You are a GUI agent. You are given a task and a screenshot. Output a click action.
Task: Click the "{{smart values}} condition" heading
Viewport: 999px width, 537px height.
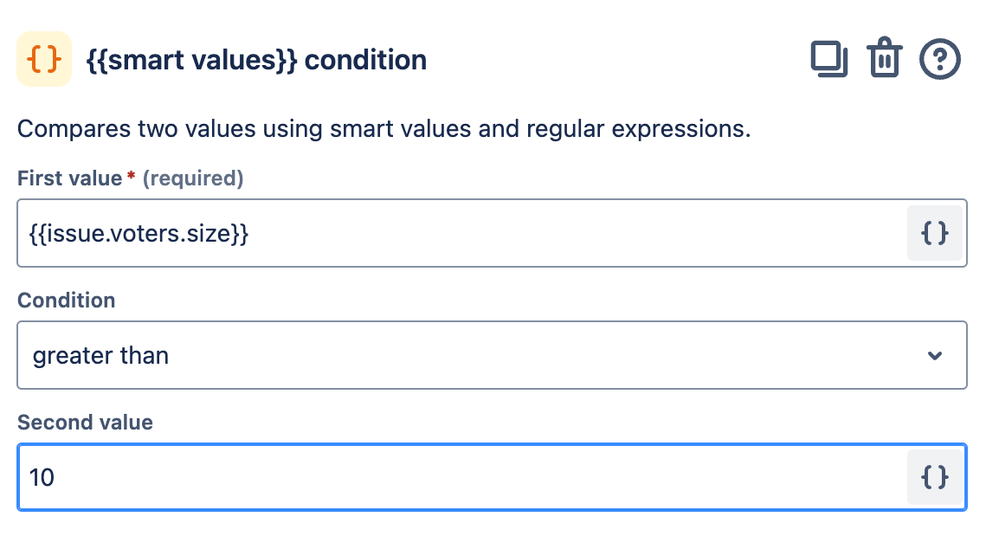point(257,60)
